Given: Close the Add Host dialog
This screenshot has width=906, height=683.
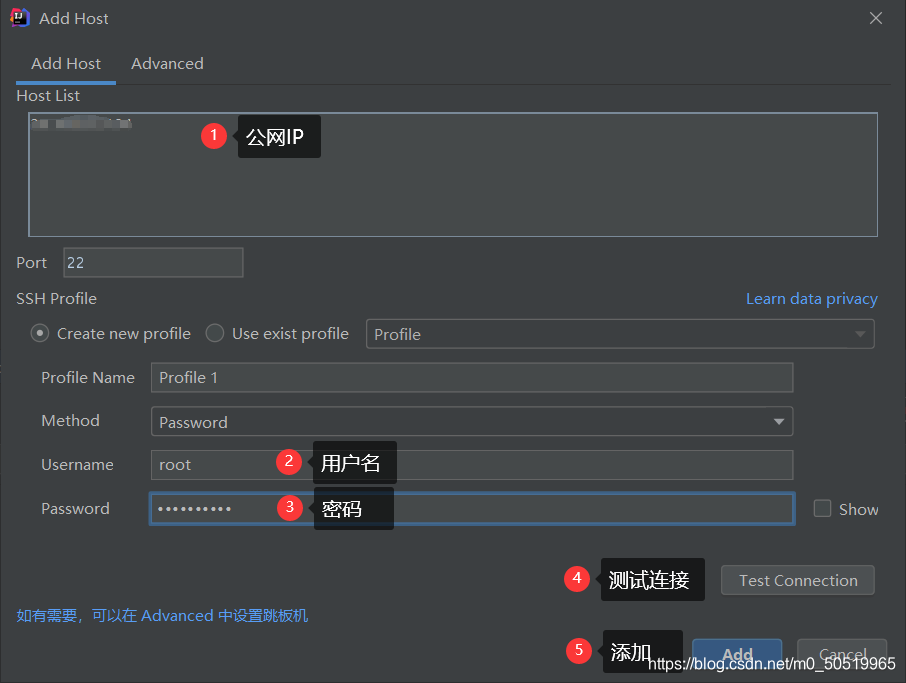Looking at the screenshot, I should pyautogui.click(x=875, y=18).
